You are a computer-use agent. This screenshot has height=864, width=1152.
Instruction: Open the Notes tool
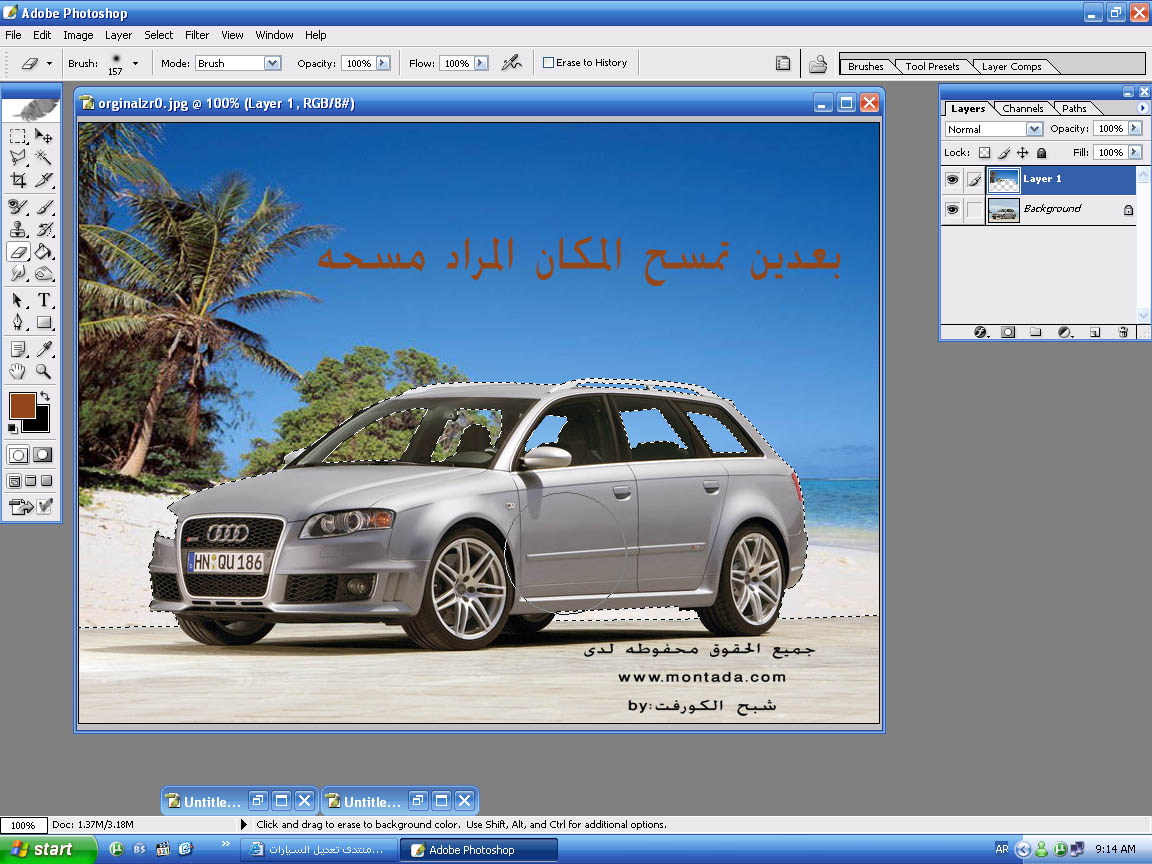[18, 349]
